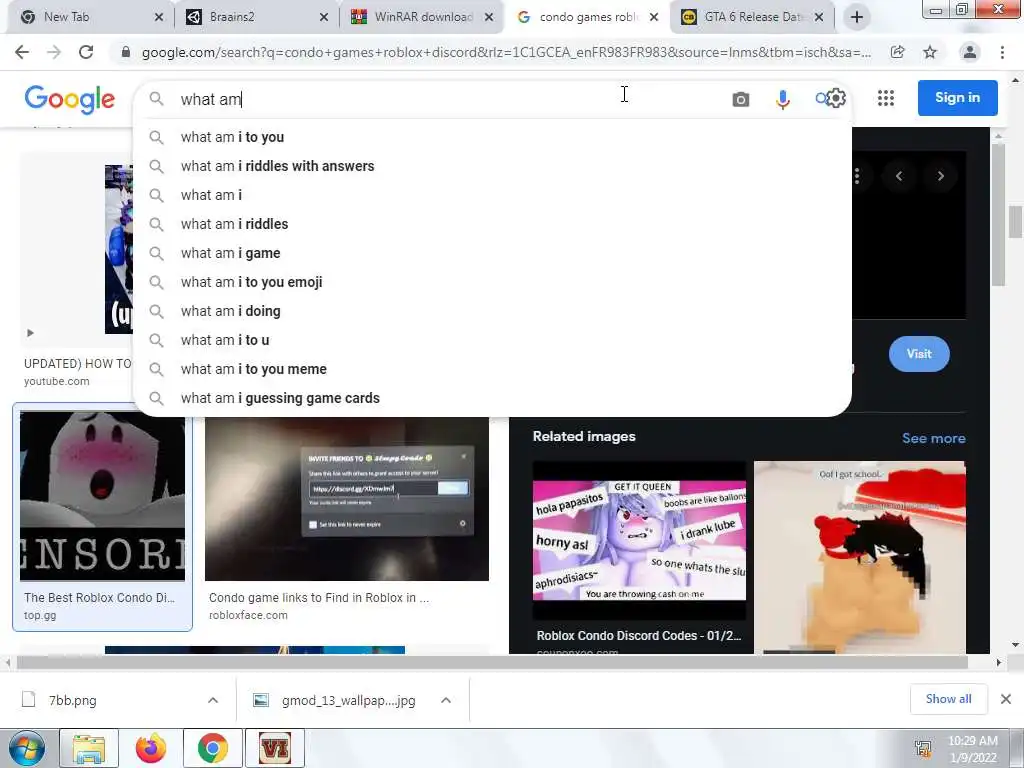Choose the plain 'what am i' suggestion

click(x=492, y=195)
